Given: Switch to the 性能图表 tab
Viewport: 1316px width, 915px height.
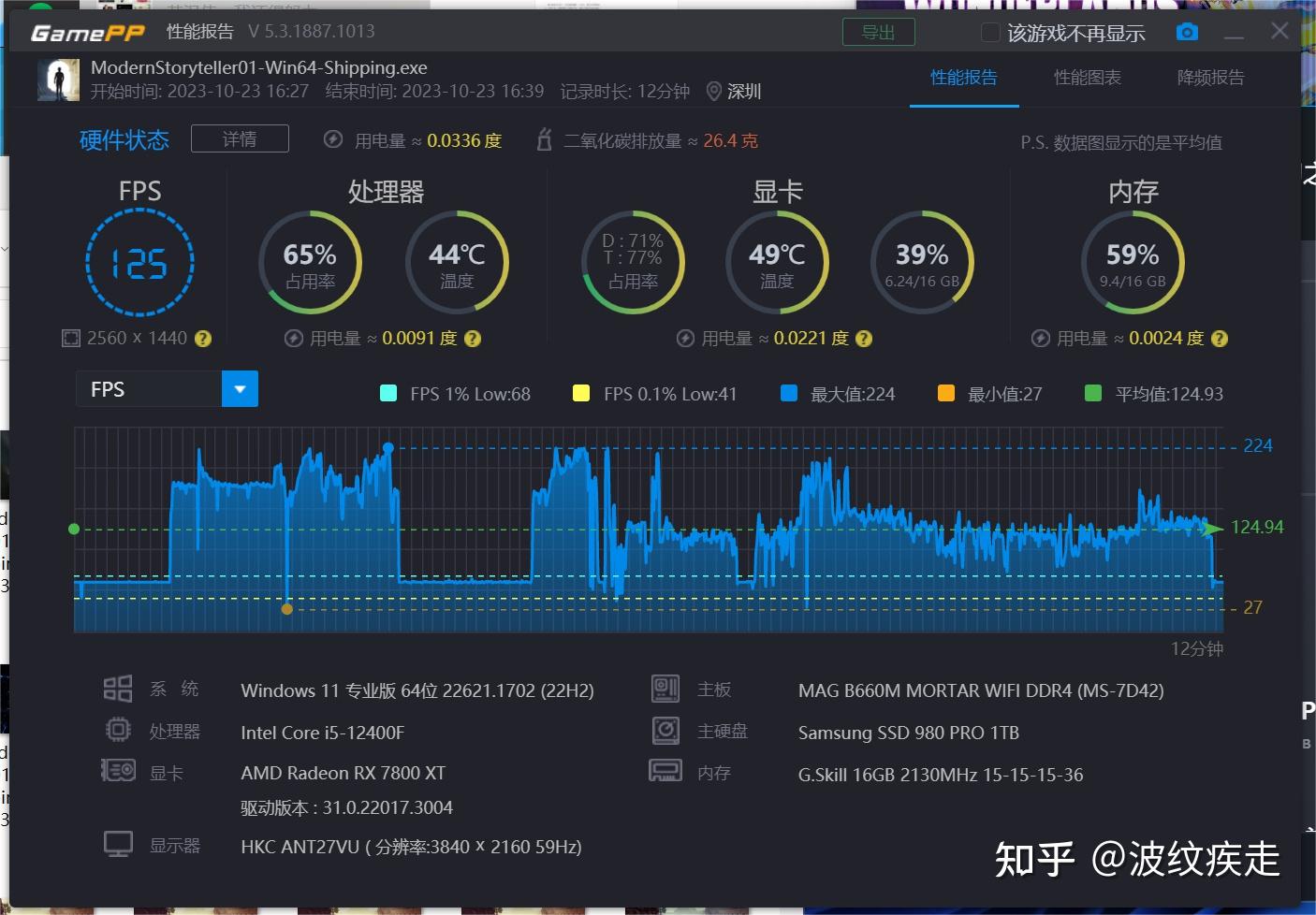Looking at the screenshot, I should pos(1087,78).
